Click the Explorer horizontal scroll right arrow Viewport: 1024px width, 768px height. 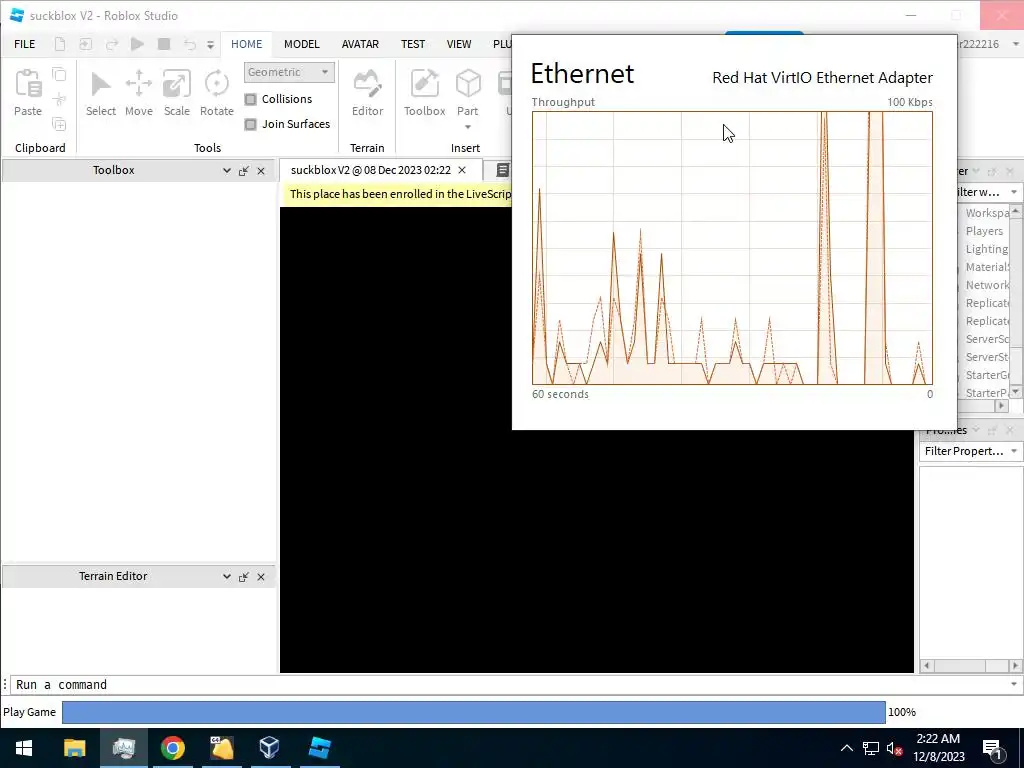[x=1002, y=406]
